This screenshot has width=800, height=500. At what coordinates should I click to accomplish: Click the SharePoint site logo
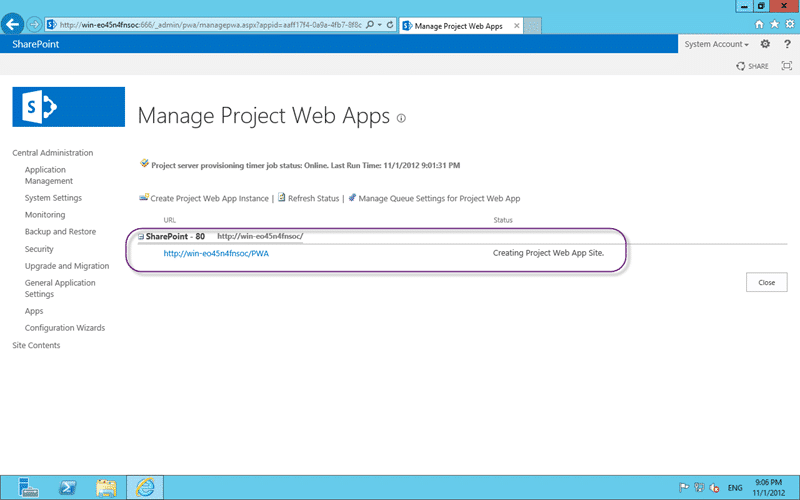pos(68,107)
